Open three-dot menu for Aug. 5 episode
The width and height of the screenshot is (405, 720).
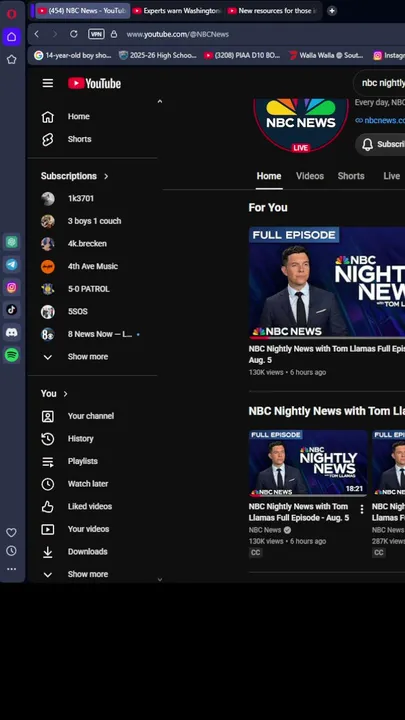coord(362,509)
